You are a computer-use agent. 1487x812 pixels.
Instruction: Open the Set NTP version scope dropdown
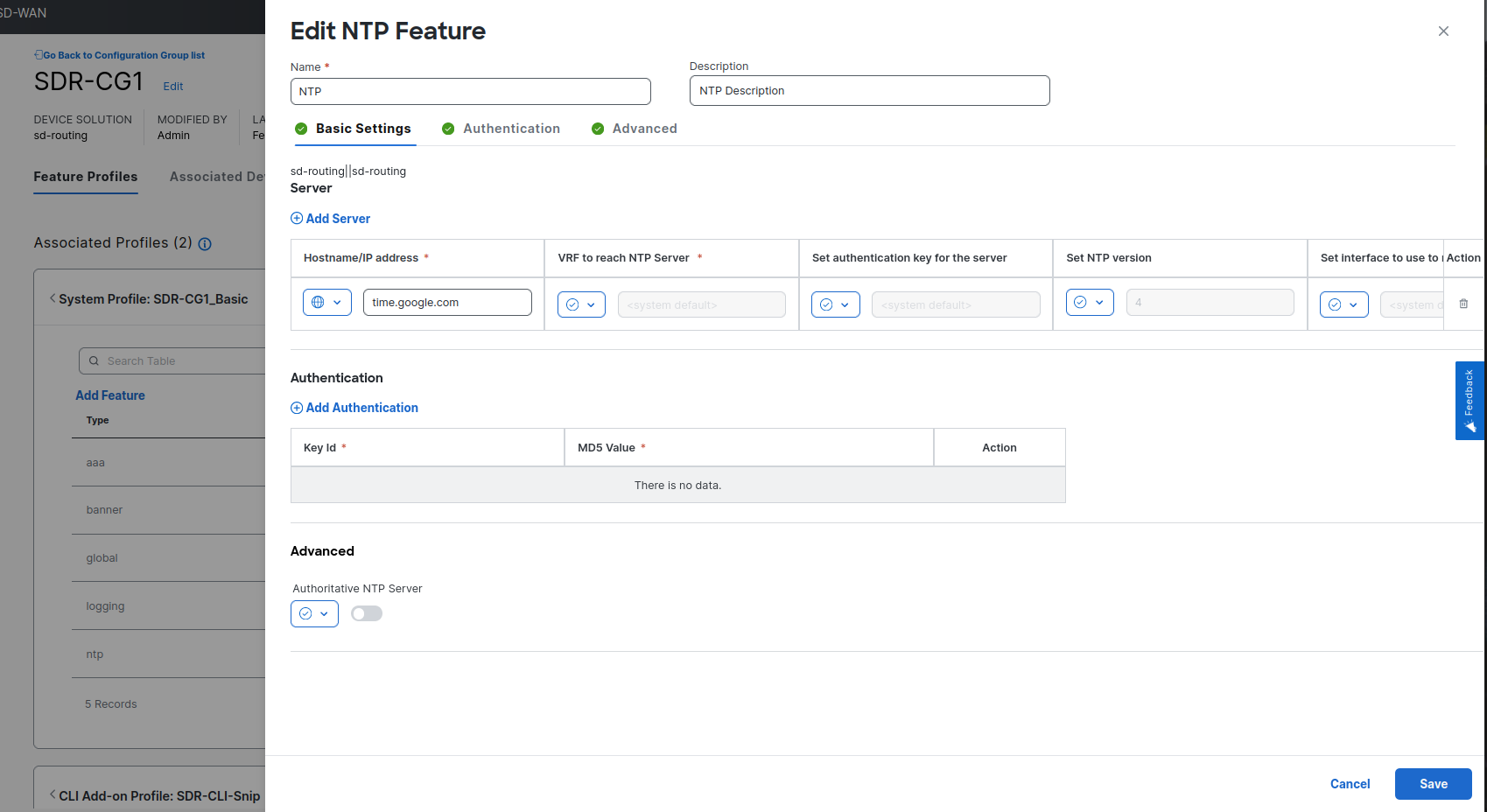coord(1090,303)
